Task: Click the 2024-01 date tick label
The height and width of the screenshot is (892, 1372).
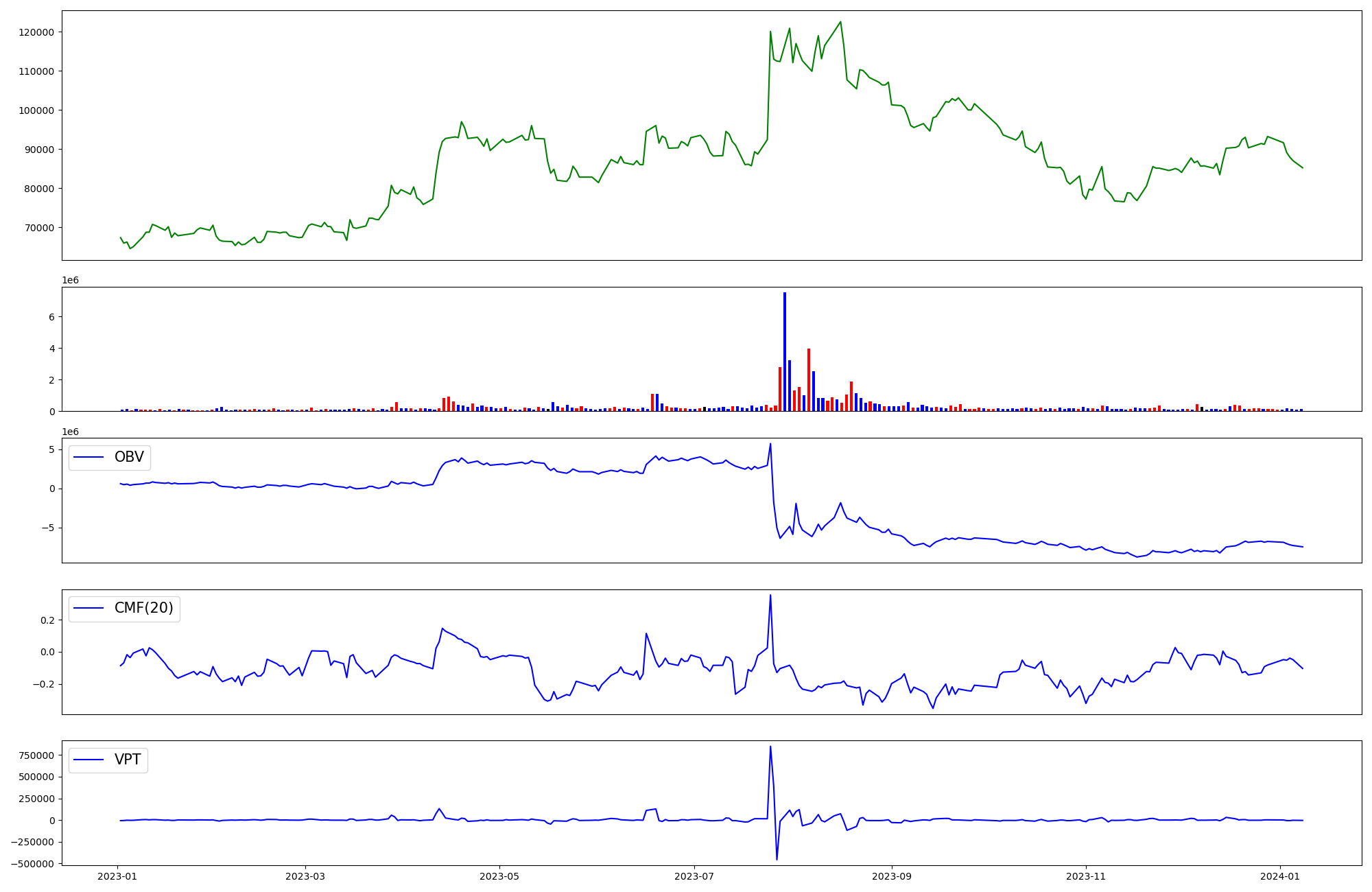Action: pos(1280,876)
